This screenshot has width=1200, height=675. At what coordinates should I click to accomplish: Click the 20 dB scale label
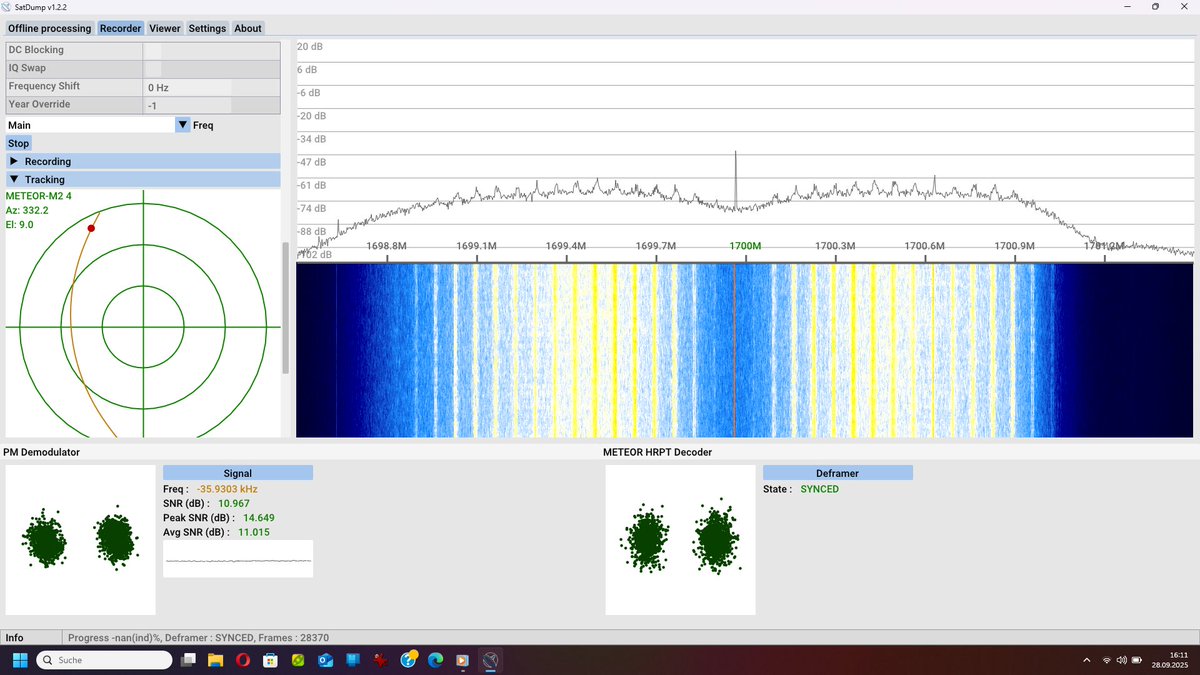coord(309,47)
